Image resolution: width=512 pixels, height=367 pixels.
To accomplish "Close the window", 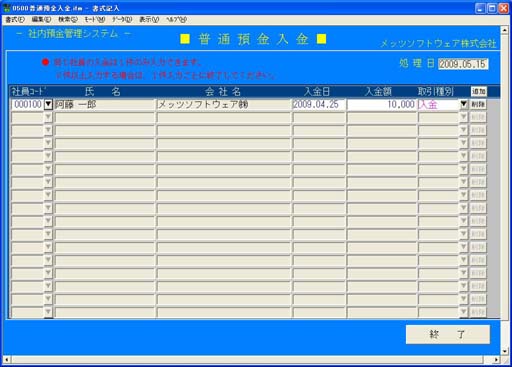I will 503,8.
